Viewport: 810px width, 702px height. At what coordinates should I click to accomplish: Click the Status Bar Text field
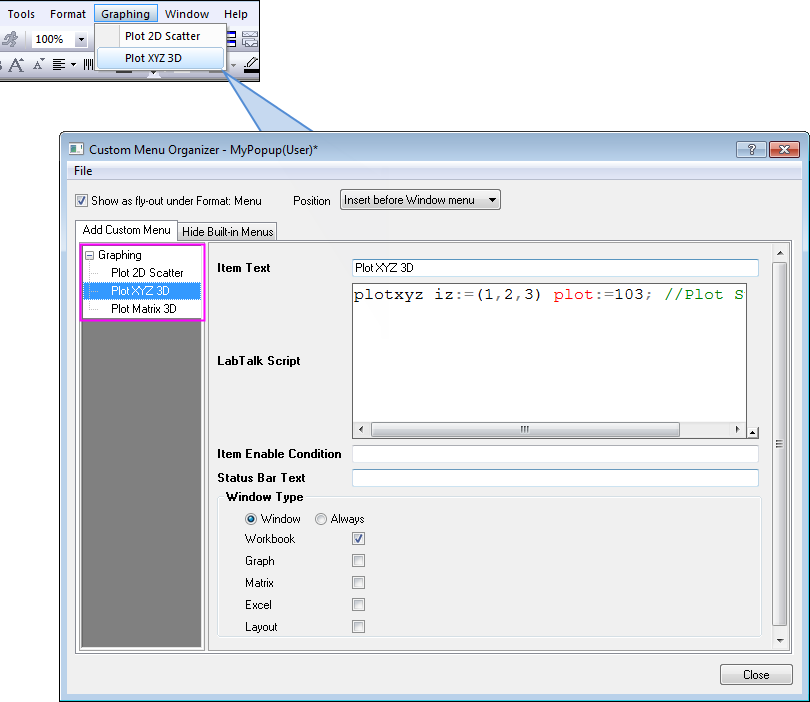tap(555, 478)
